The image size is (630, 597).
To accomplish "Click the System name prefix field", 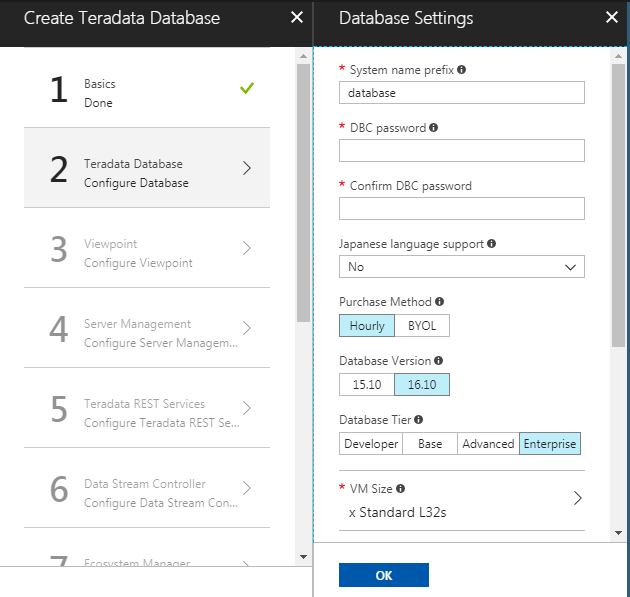I will tap(462, 93).
